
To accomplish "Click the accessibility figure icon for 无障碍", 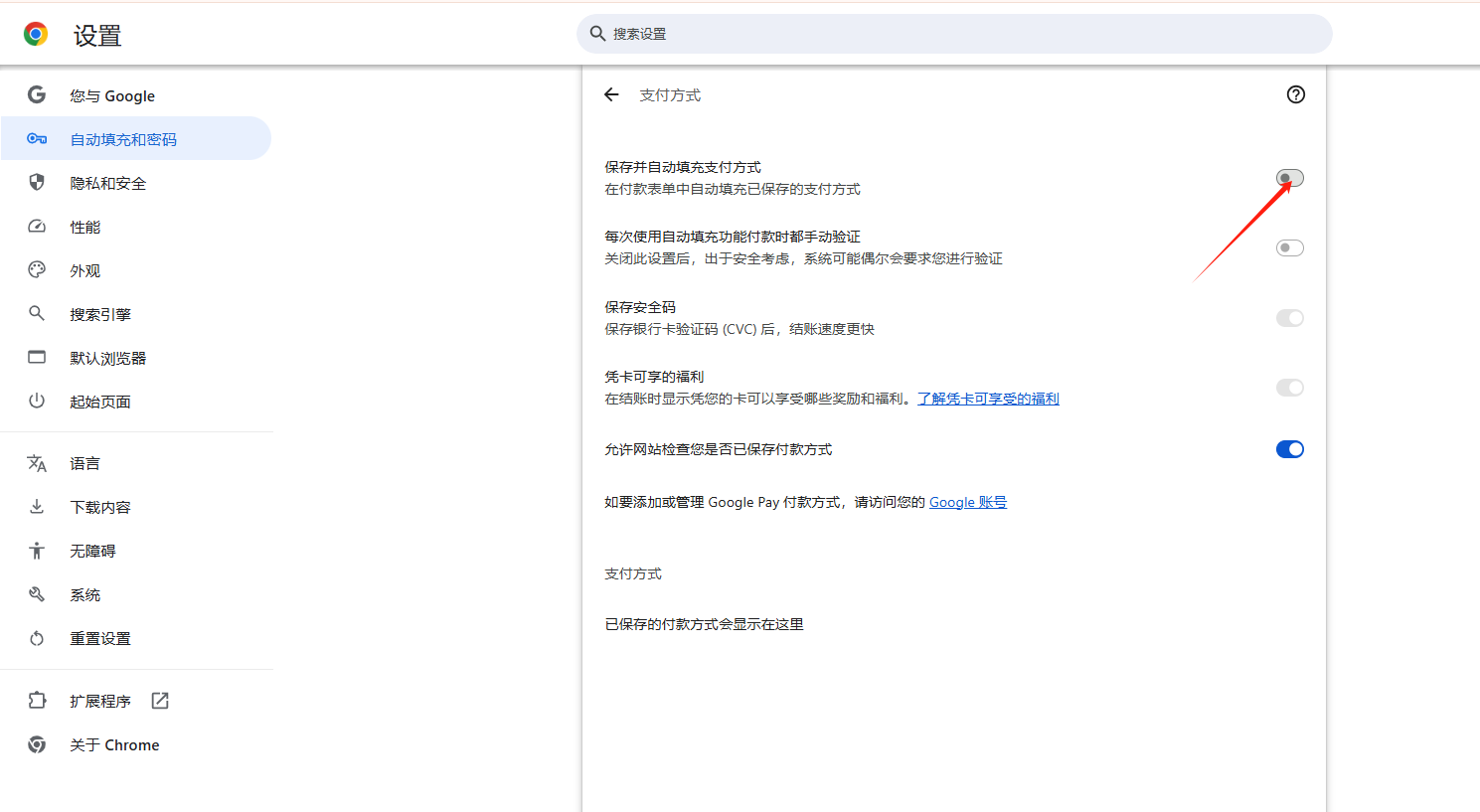I will (x=37, y=550).
